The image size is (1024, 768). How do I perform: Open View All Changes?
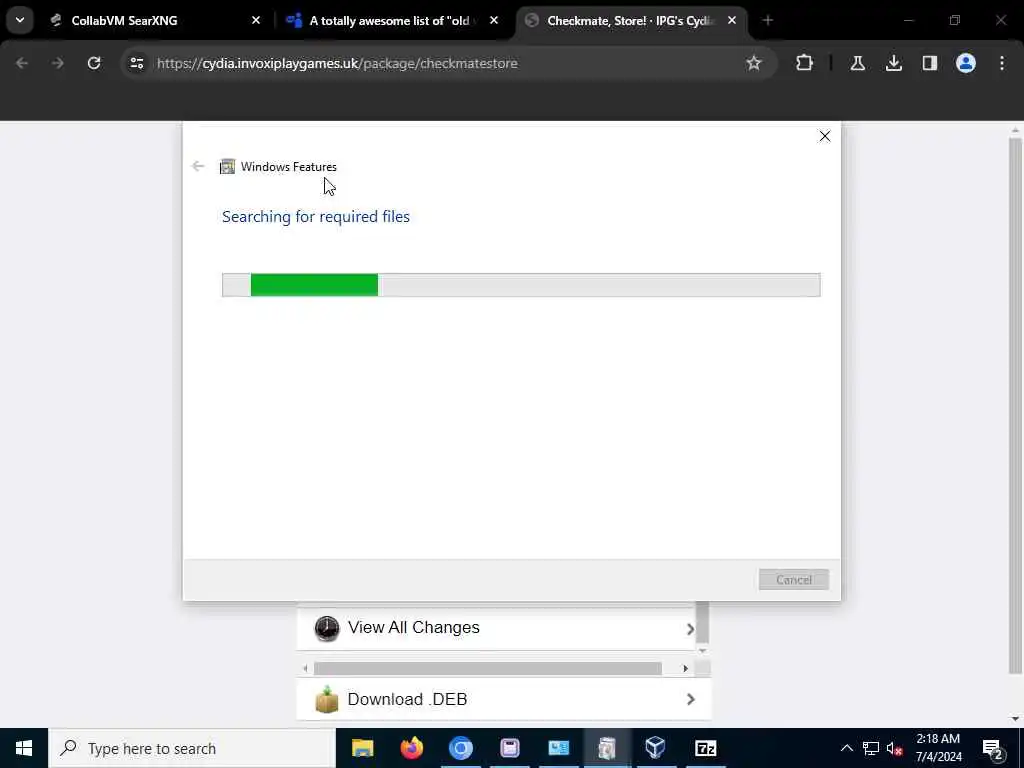tap(496, 628)
